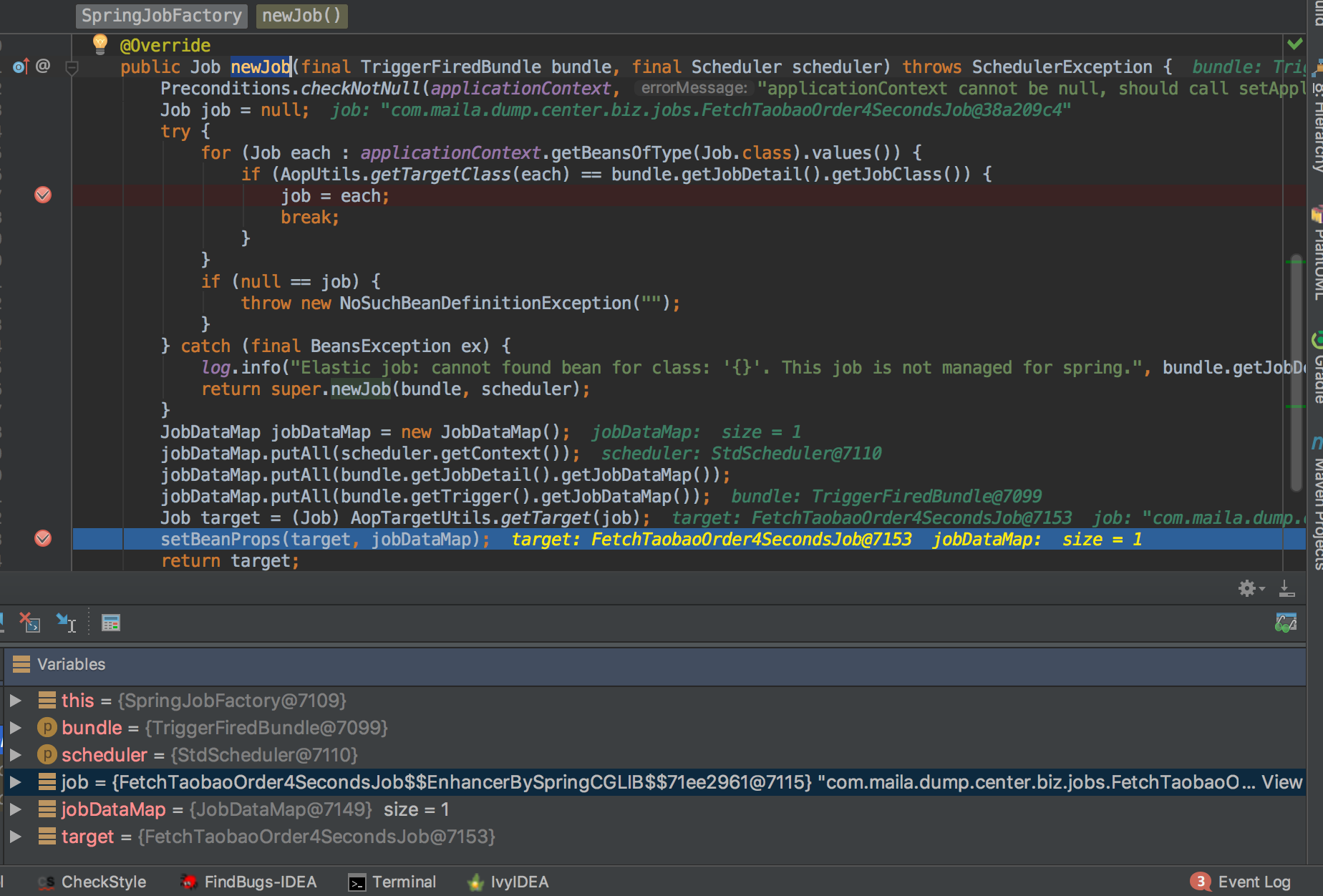1323x896 pixels.
Task: Click the green inspections checkmark indicator
Action: tap(1294, 43)
